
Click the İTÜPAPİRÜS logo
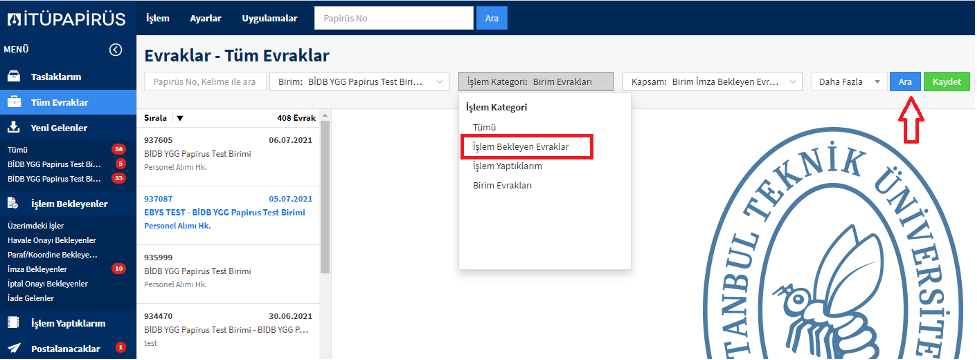click(x=67, y=19)
